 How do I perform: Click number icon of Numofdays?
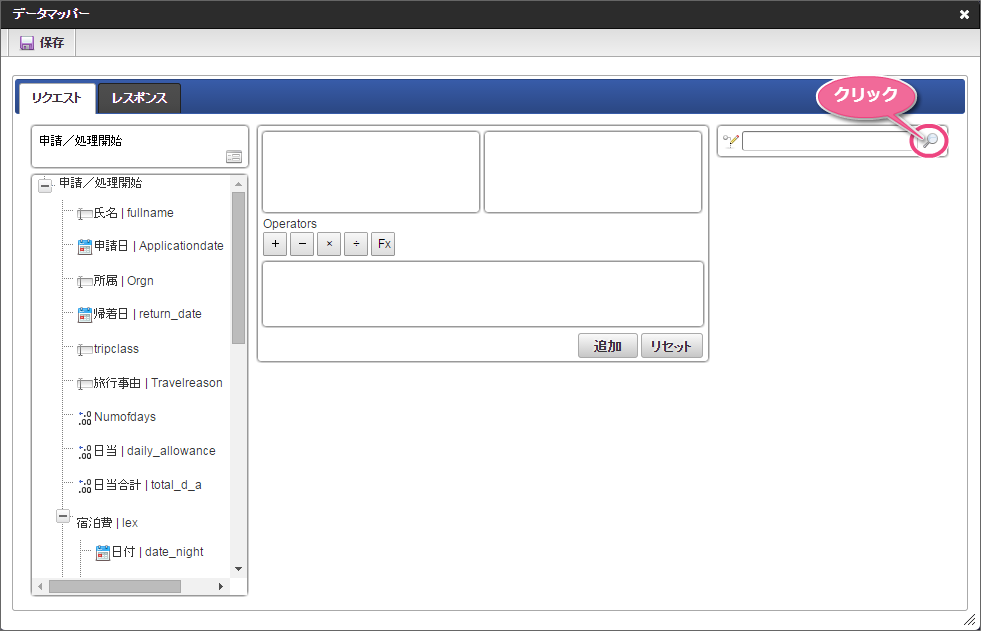(x=85, y=418)
